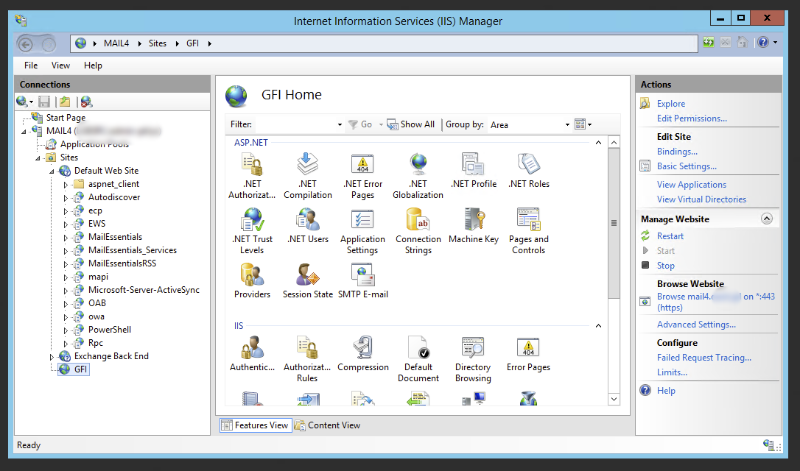Open .NET Error Pages feature
800x471 pixels.
pyautogui.click(x=363, y=176)
